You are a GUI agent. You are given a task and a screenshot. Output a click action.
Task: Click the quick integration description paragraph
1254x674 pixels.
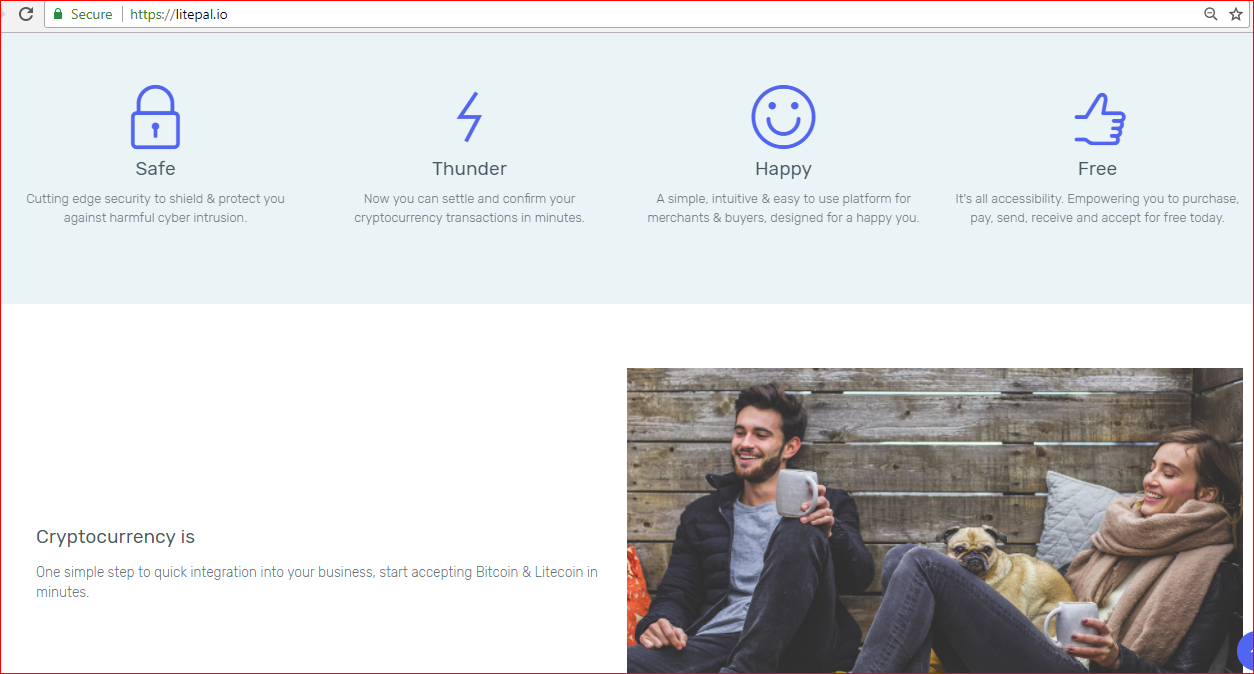(x=317, y=582)
